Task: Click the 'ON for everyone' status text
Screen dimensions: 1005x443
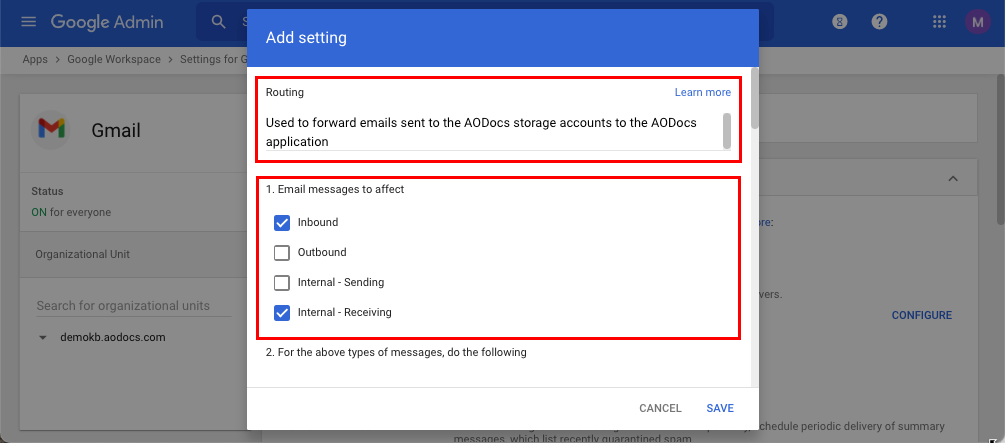Action: click(71, 212)
